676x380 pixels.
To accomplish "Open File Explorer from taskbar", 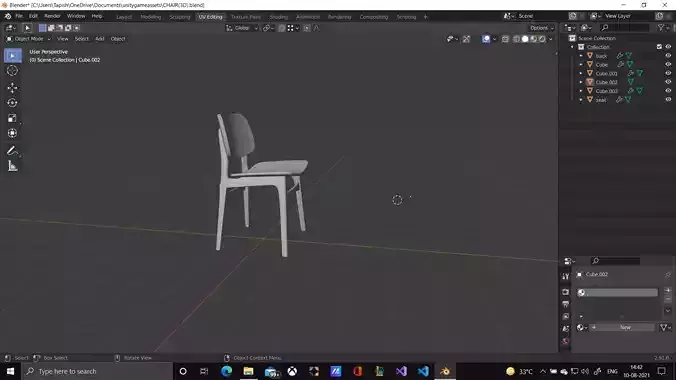I will tap(248, 371).
